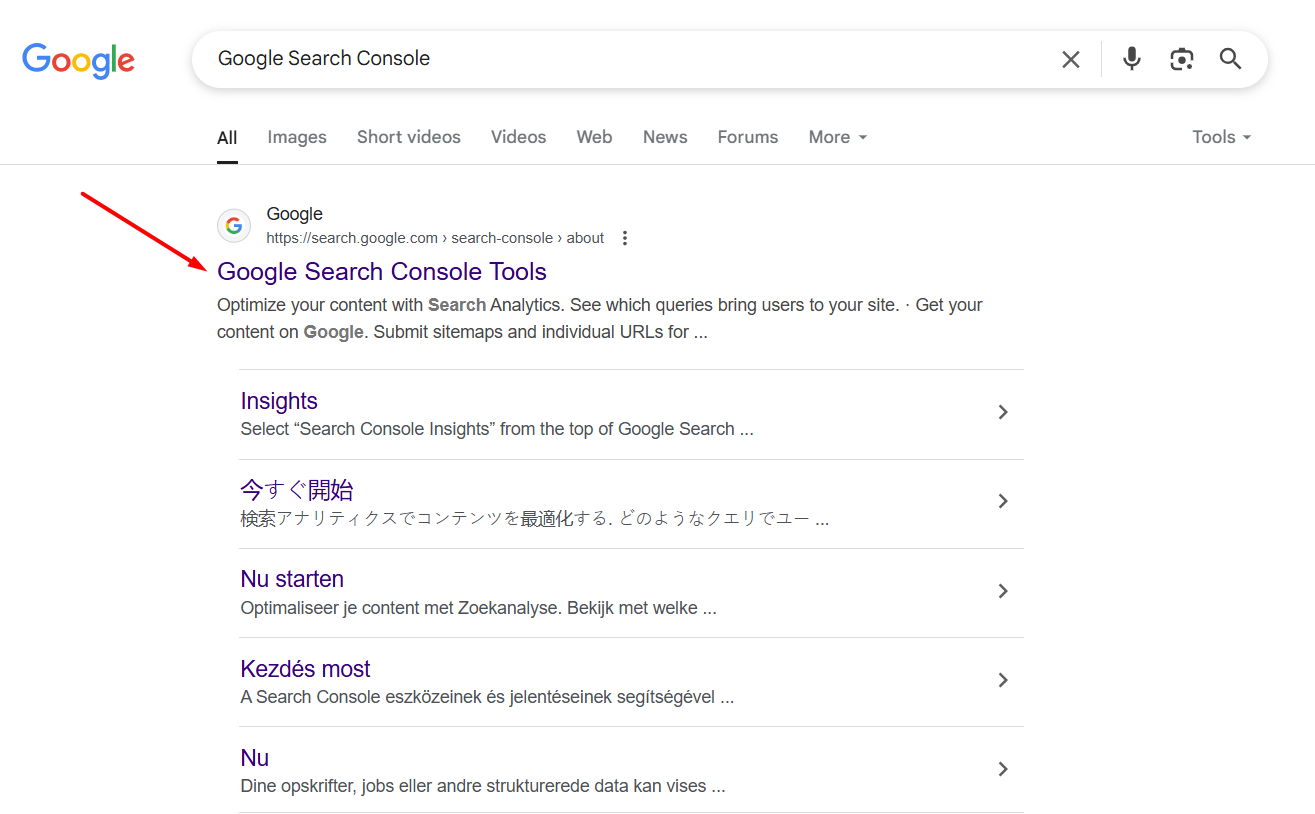This screenshot has width=1315, height=814.
Task: Open the Tools dropdown
Action: tap(1221, 137)
